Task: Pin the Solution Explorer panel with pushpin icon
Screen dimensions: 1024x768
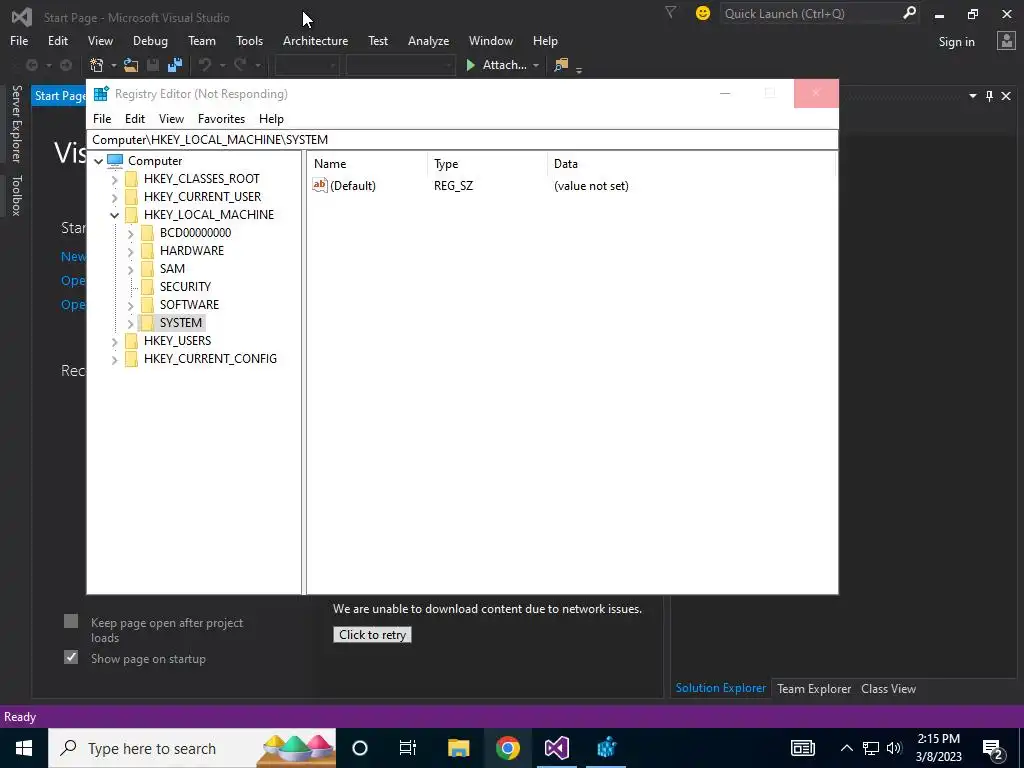Action: [x=989, y=96]
